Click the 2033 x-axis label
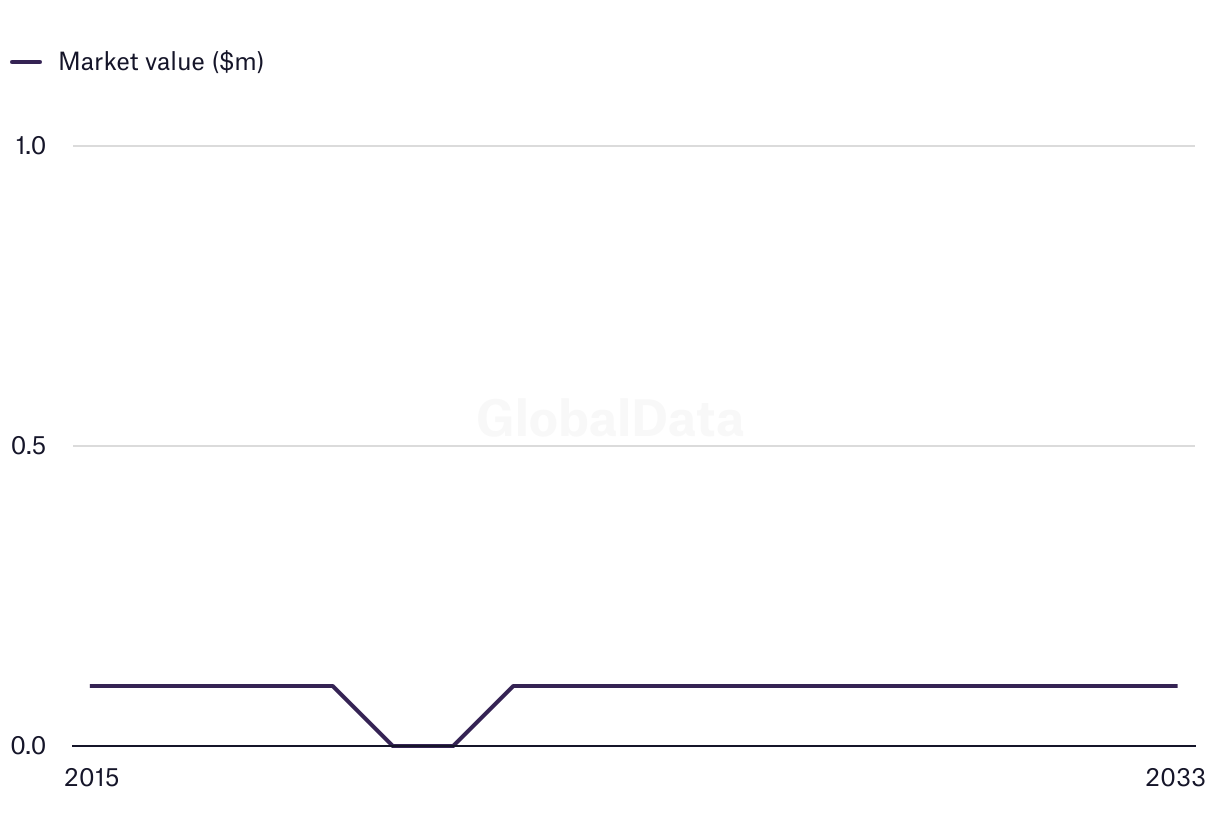 coord(1177,778)
